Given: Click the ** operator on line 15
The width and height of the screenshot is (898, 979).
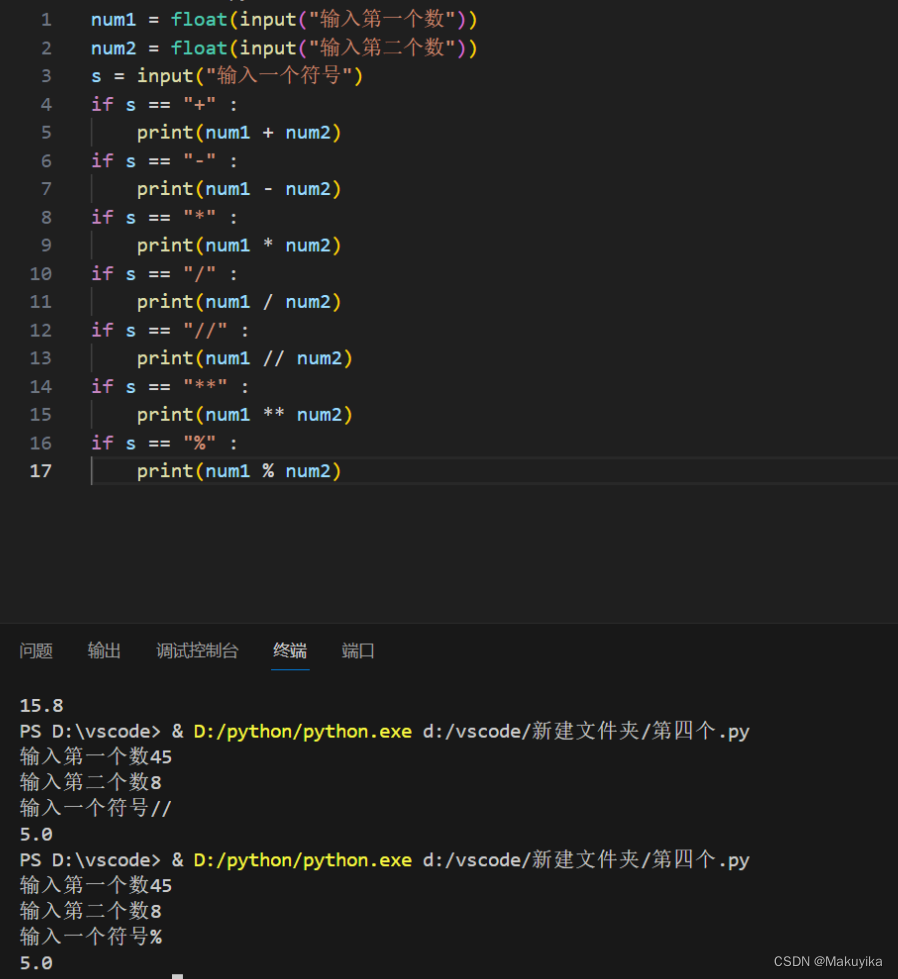Looking at the screenshot, I should point(273,414).
